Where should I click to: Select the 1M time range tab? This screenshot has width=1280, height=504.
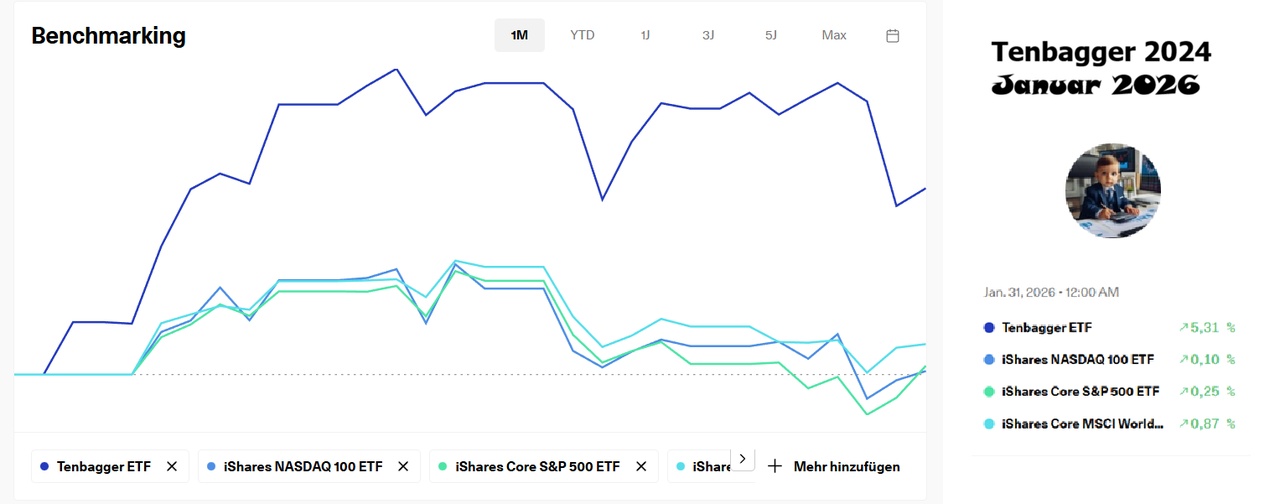click(x=519, y=35)
